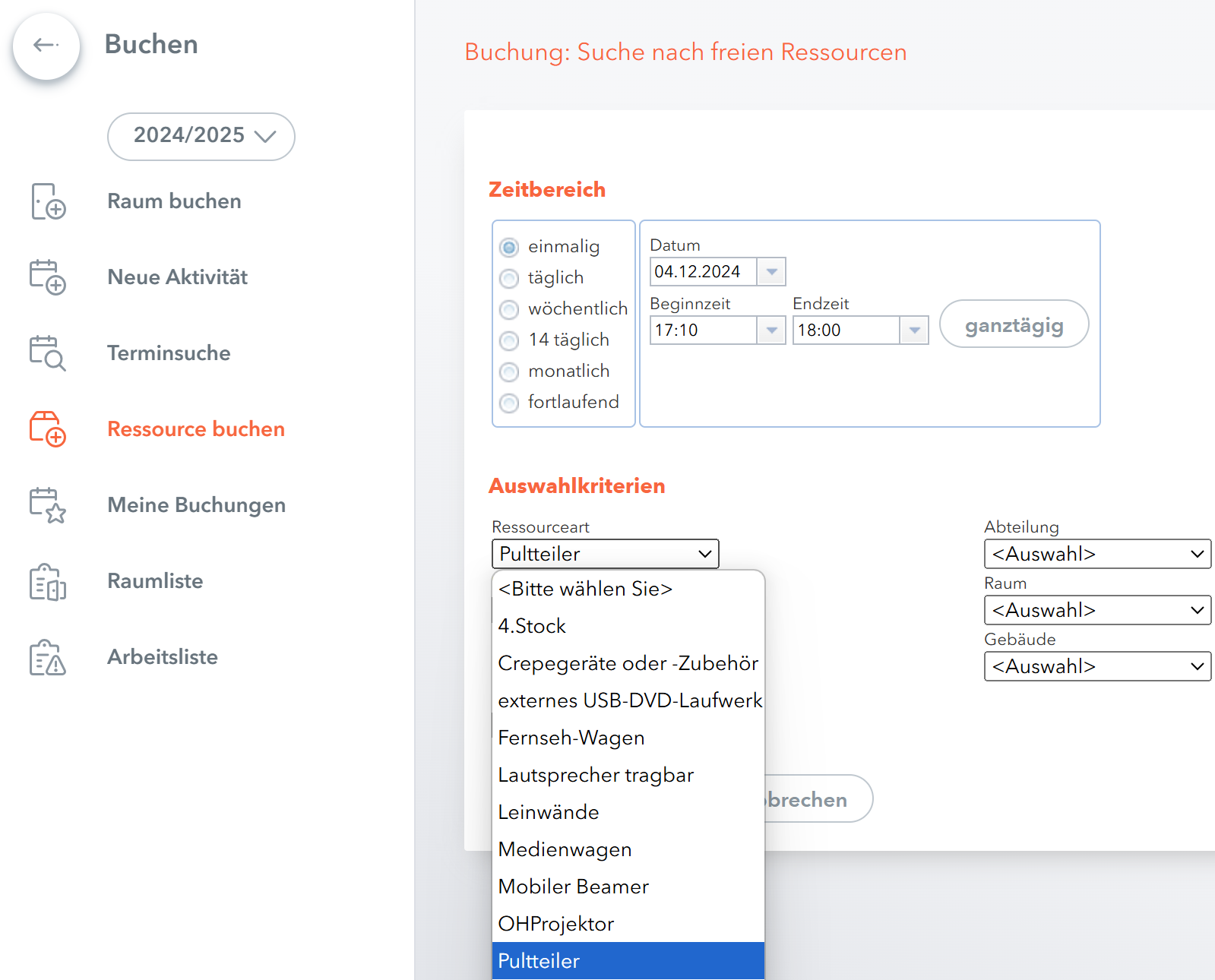
Task: Click the Beginnzeit field showing 17:10
Action: click(x=703, y=330)
